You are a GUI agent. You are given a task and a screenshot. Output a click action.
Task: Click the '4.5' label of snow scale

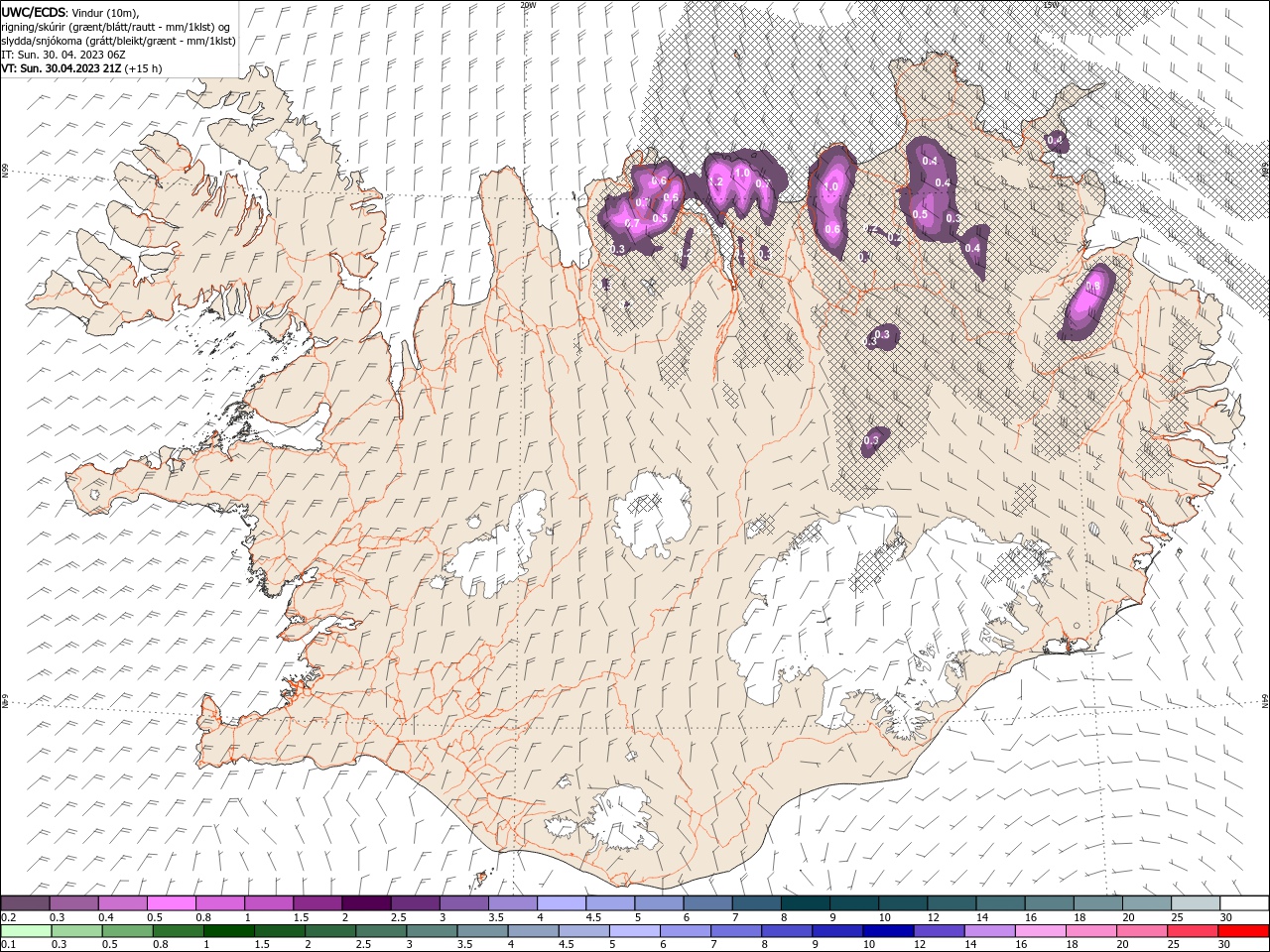tap(593, 917)
